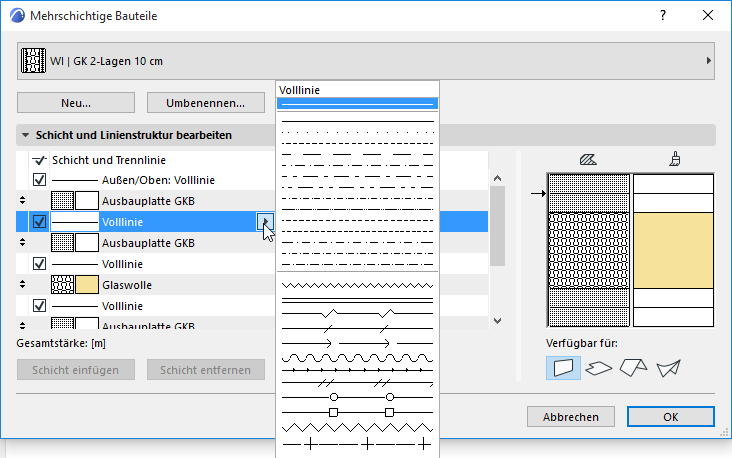This screenshot has height=458, width=732.
Task: Click the ArchiCAD logo in title bar
Action: click(17, 15)
